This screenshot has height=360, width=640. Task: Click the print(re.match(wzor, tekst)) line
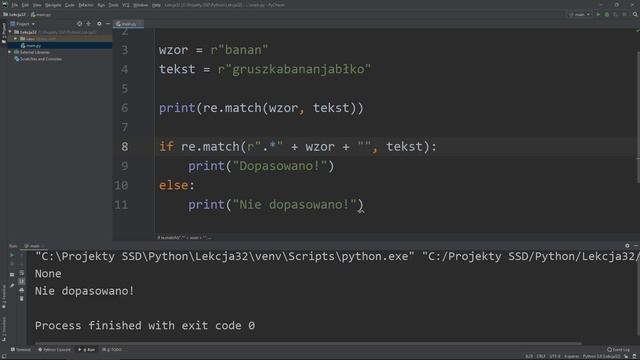(261, 108)
